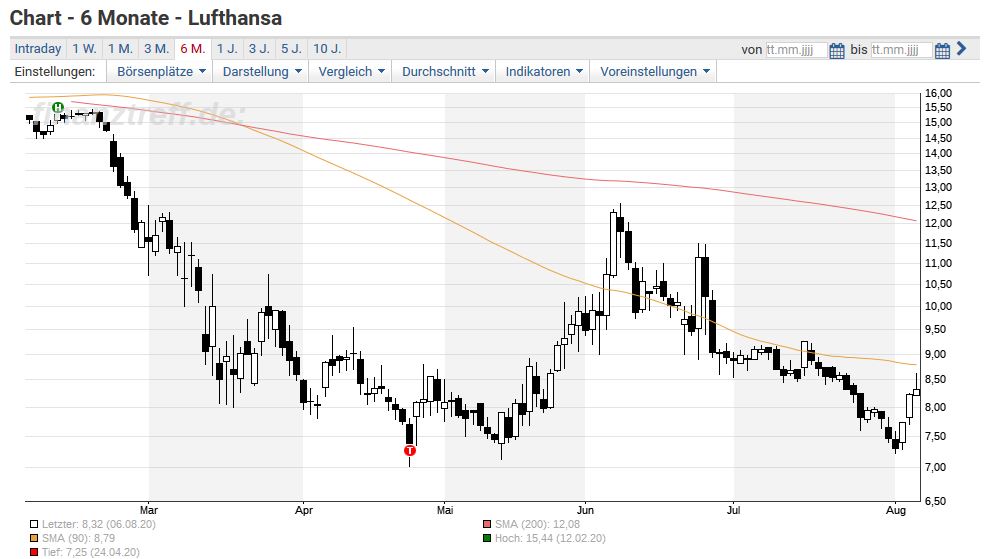Apply date range with arrow button
The width and height of the screenshot is (988, 559).
pyautogui.click(x=961, y=49)
